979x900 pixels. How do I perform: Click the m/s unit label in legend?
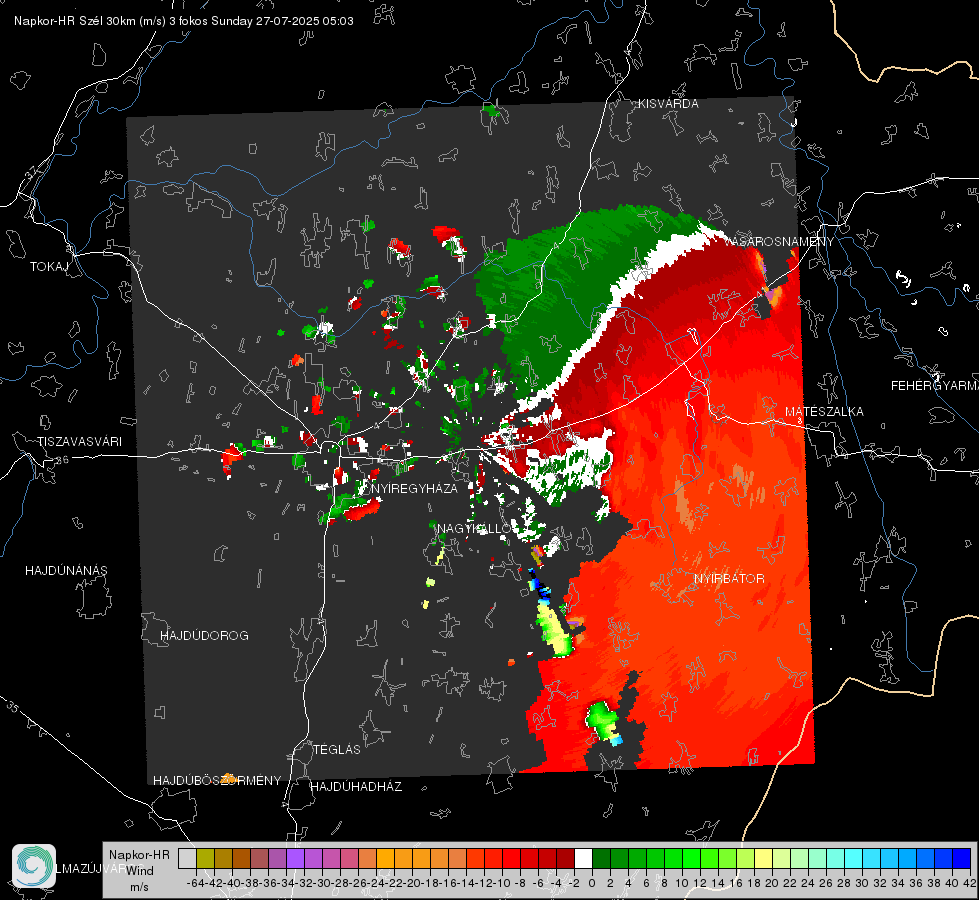(x=139, y=887)
